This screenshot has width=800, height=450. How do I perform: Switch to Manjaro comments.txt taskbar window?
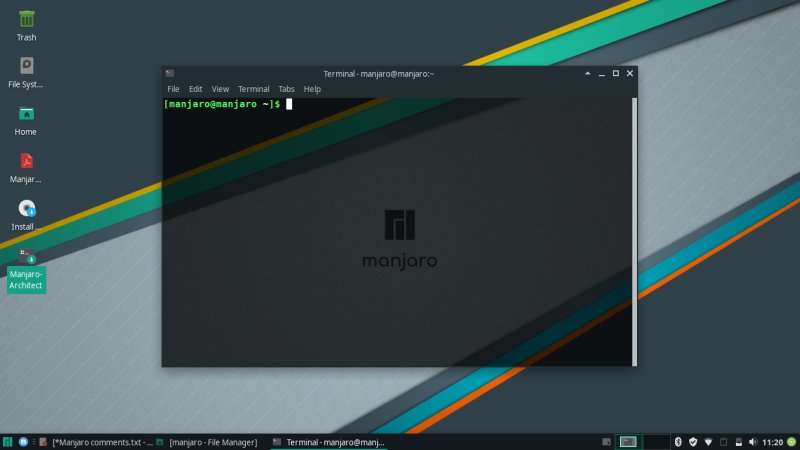96,442
